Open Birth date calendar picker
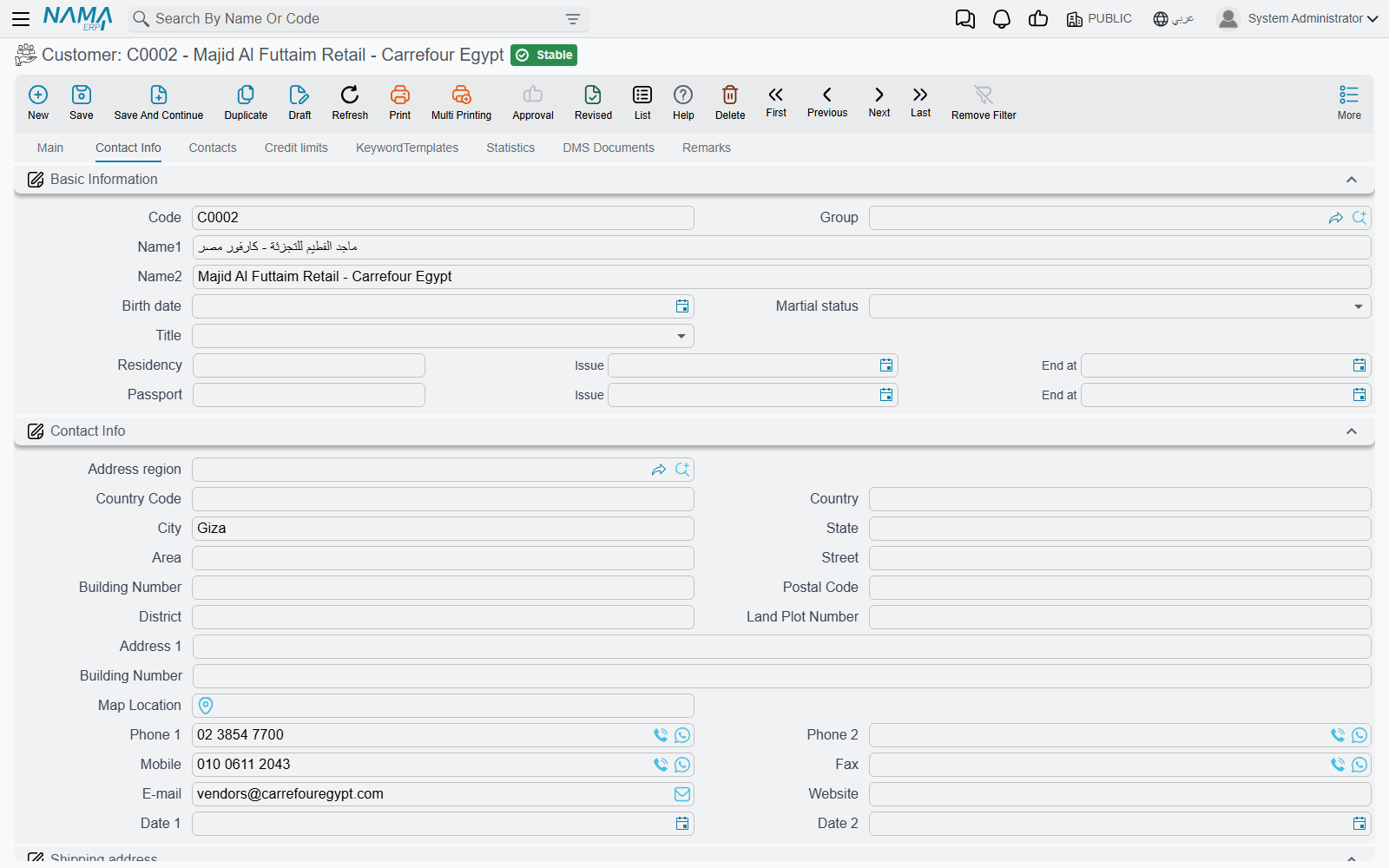This screenshot has height=868, width=1389. click(682, 306)
